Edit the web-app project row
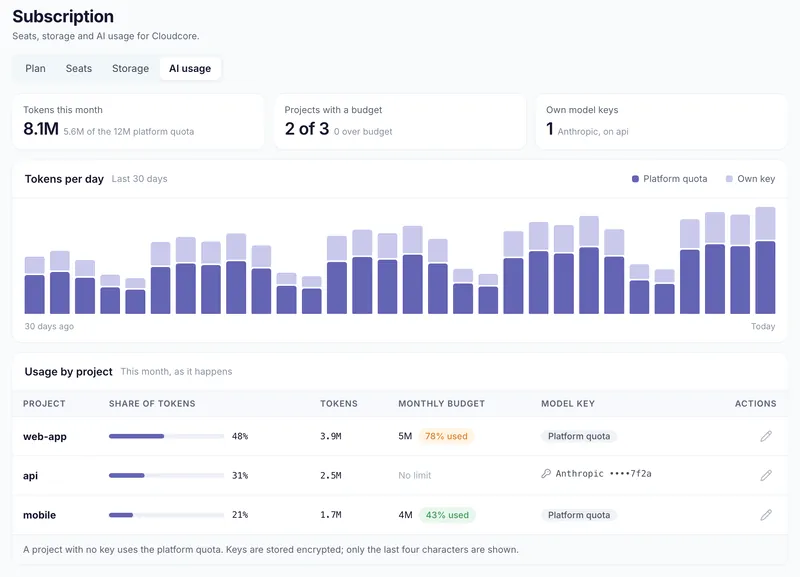Viewport: 800px width, 577px height. tap(766, 436)
